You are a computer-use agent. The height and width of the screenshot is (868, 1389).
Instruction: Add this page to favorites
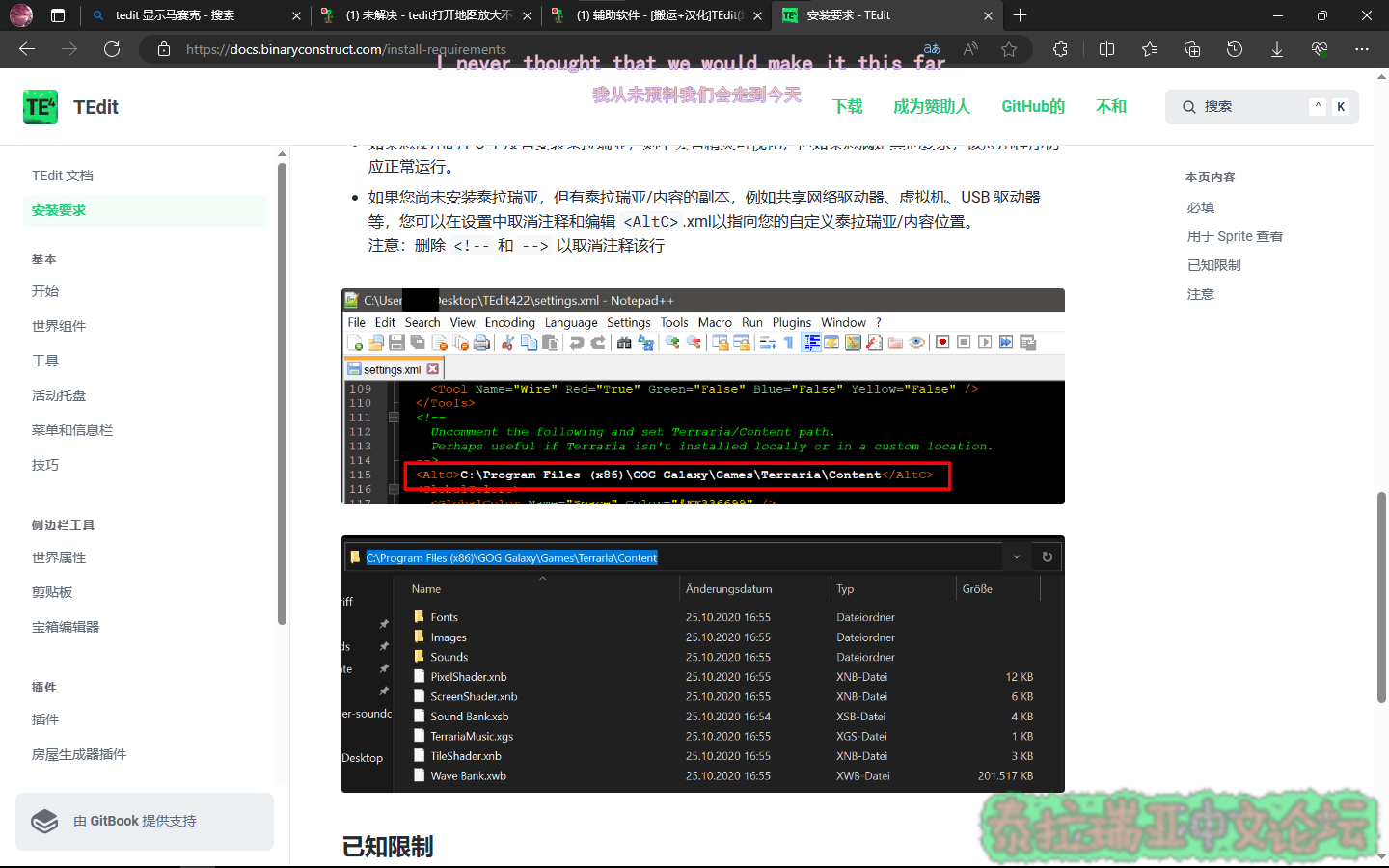[1009, 49]
